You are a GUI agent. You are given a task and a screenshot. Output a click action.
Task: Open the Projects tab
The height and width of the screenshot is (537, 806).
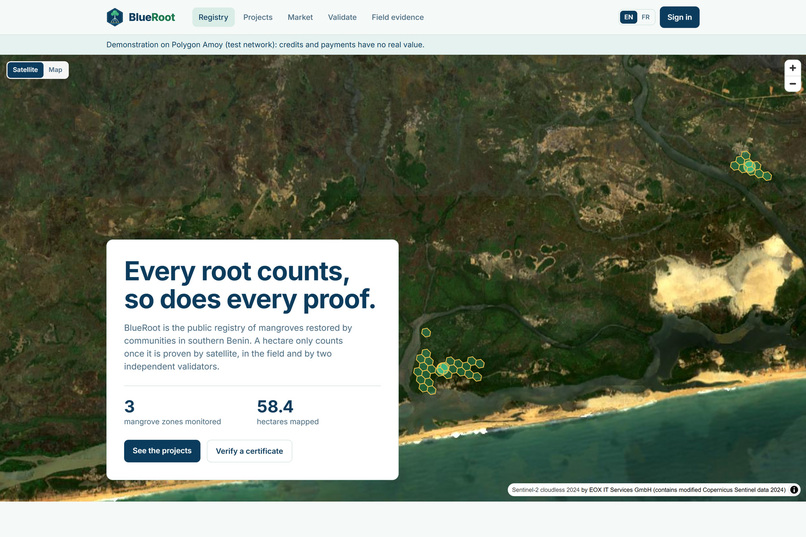tap(258, 17)
